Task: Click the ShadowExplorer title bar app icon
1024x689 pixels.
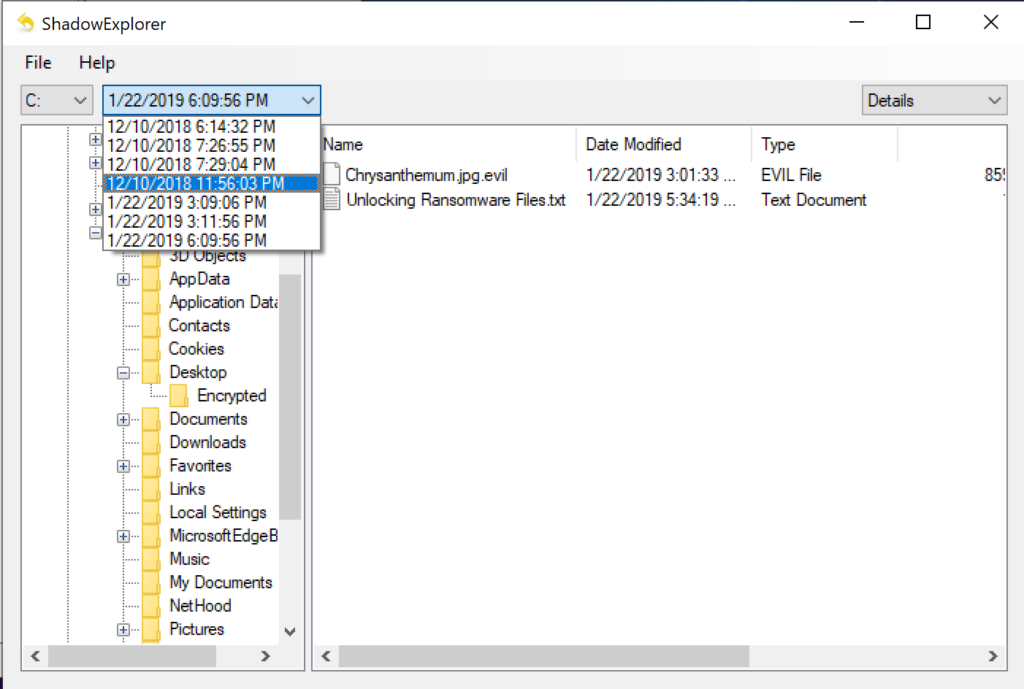Action: click(25, 23)
